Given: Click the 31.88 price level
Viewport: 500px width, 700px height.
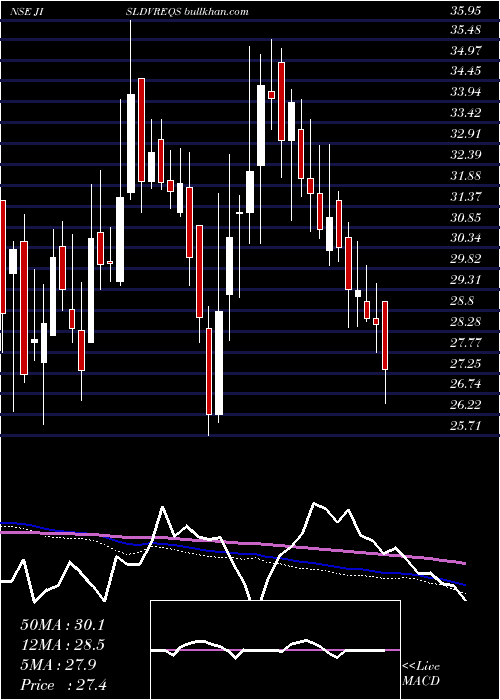Looking at the screenshot, I should coord(465,176).
